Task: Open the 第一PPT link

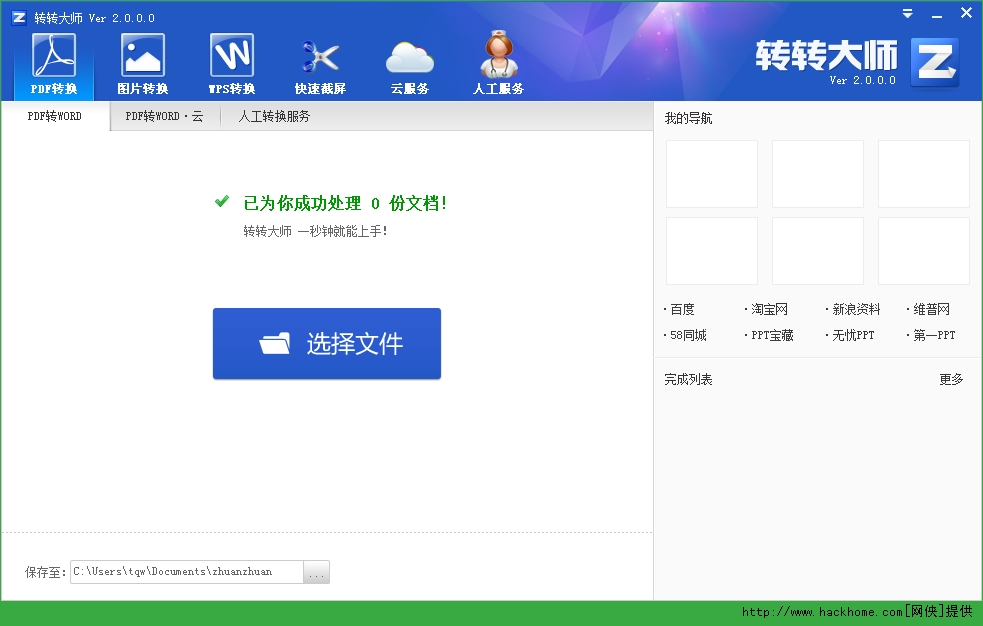Action: pyautogui.click(x=934, y=335)
